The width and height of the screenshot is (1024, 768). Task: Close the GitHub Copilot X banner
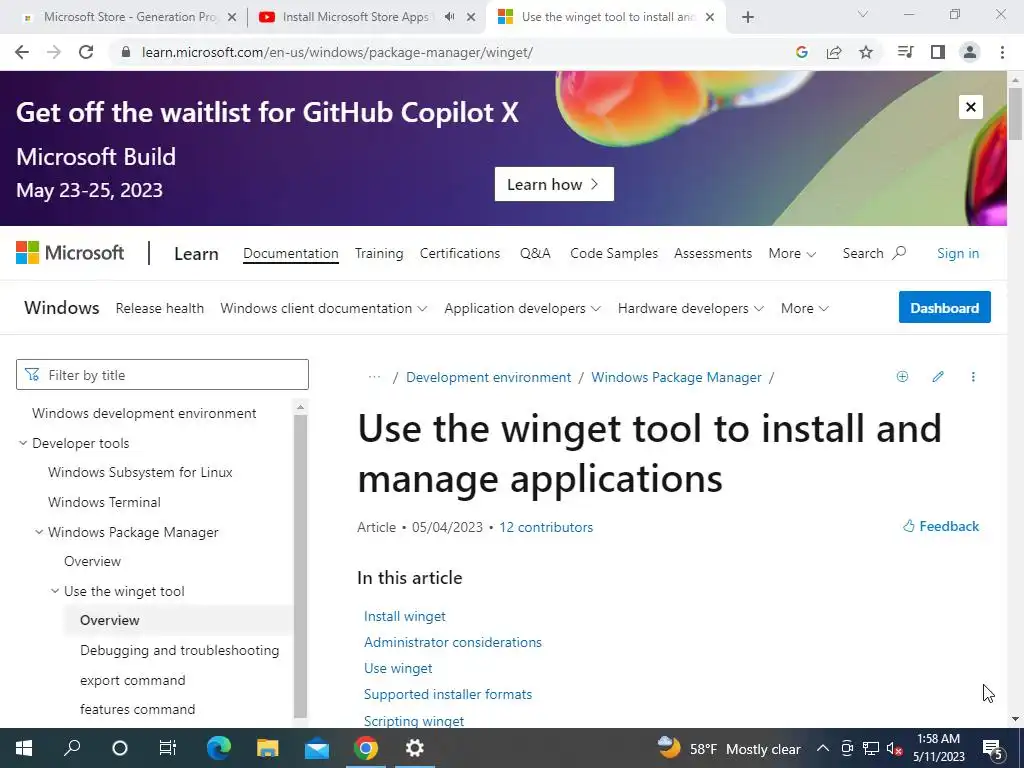[970, 107]
